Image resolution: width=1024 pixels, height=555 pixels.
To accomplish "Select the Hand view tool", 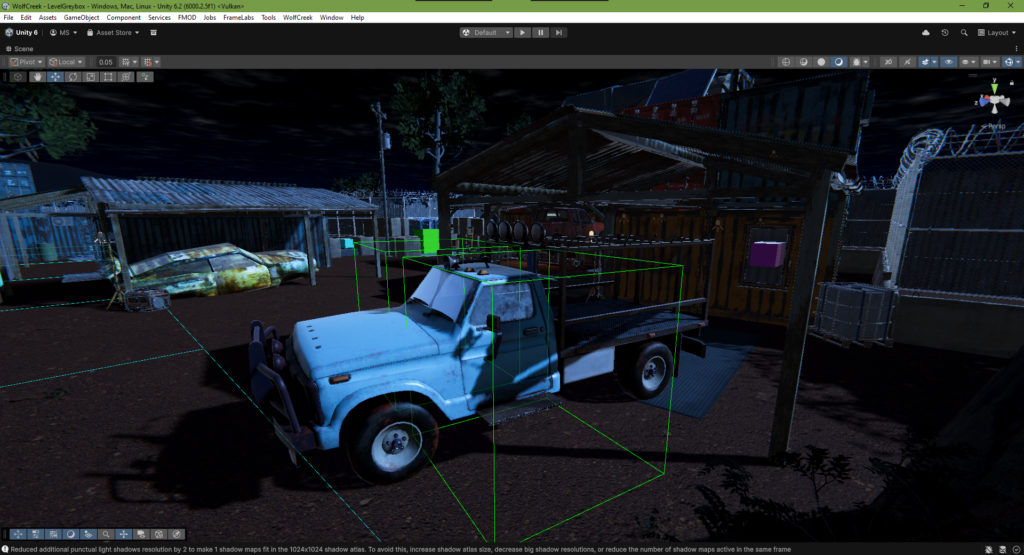I will click(x=37, y=76).
